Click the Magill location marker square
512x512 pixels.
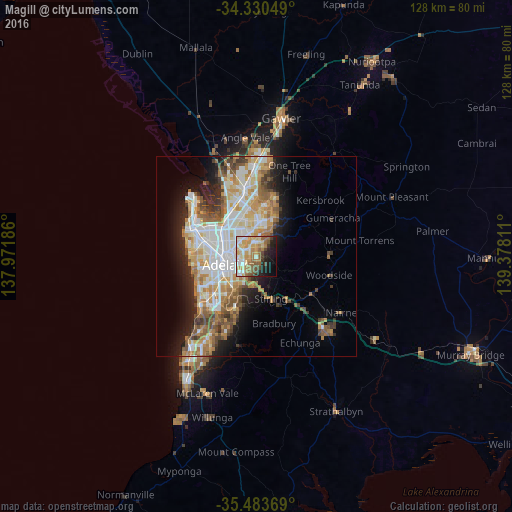pos(256,256)
